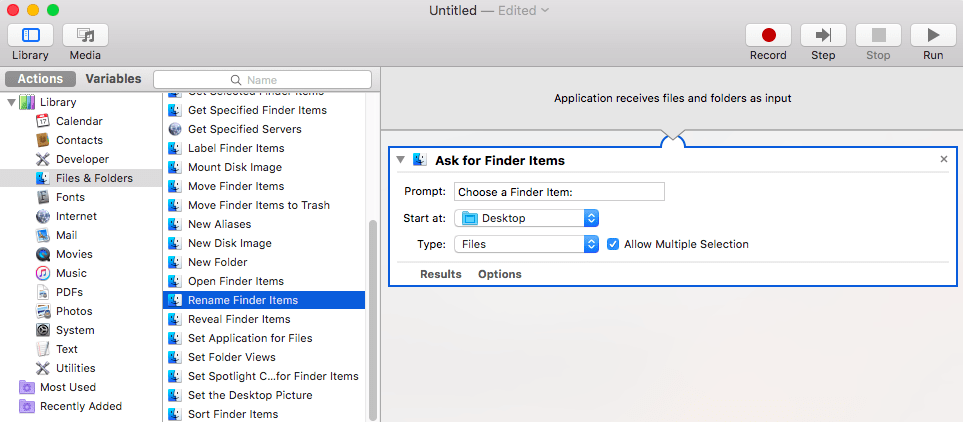Select the Calendar category icon
963x422 pixels.
coord(43,121)
